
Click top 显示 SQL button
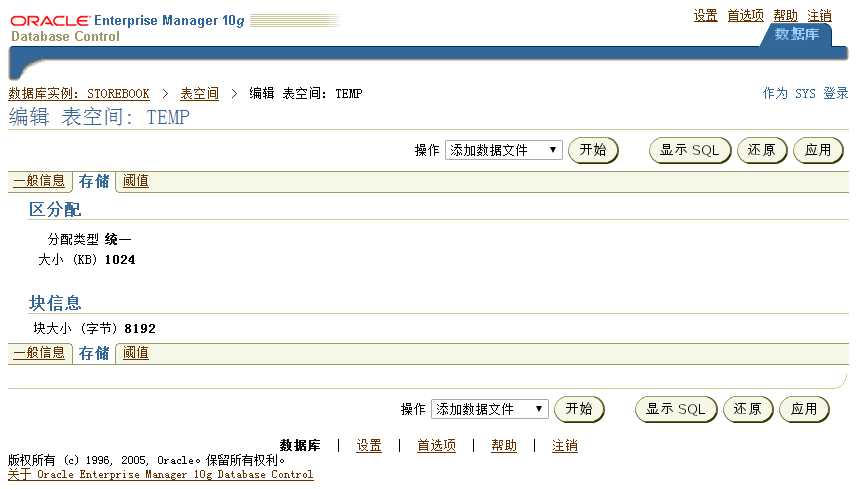point(689,150)
